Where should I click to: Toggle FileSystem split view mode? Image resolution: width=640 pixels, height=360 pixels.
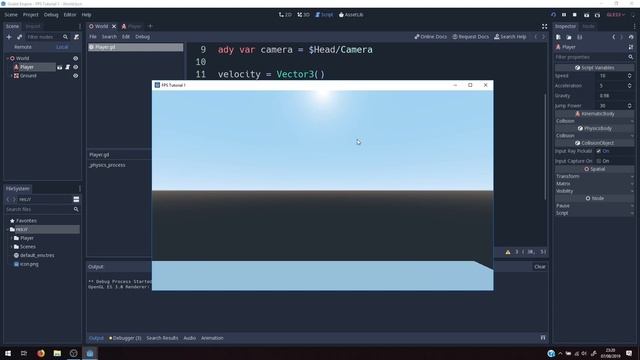pyautogui.click(x=76, y=199)
